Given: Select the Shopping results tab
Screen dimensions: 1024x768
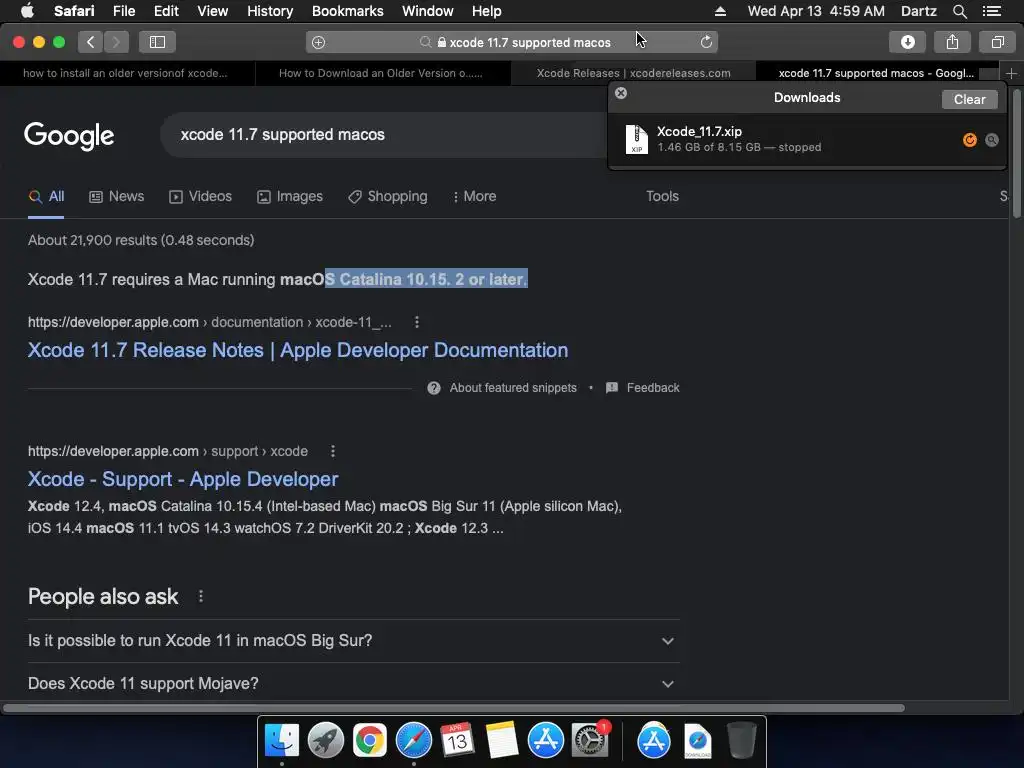Looking at the screenshot, I should click(388, 197).
